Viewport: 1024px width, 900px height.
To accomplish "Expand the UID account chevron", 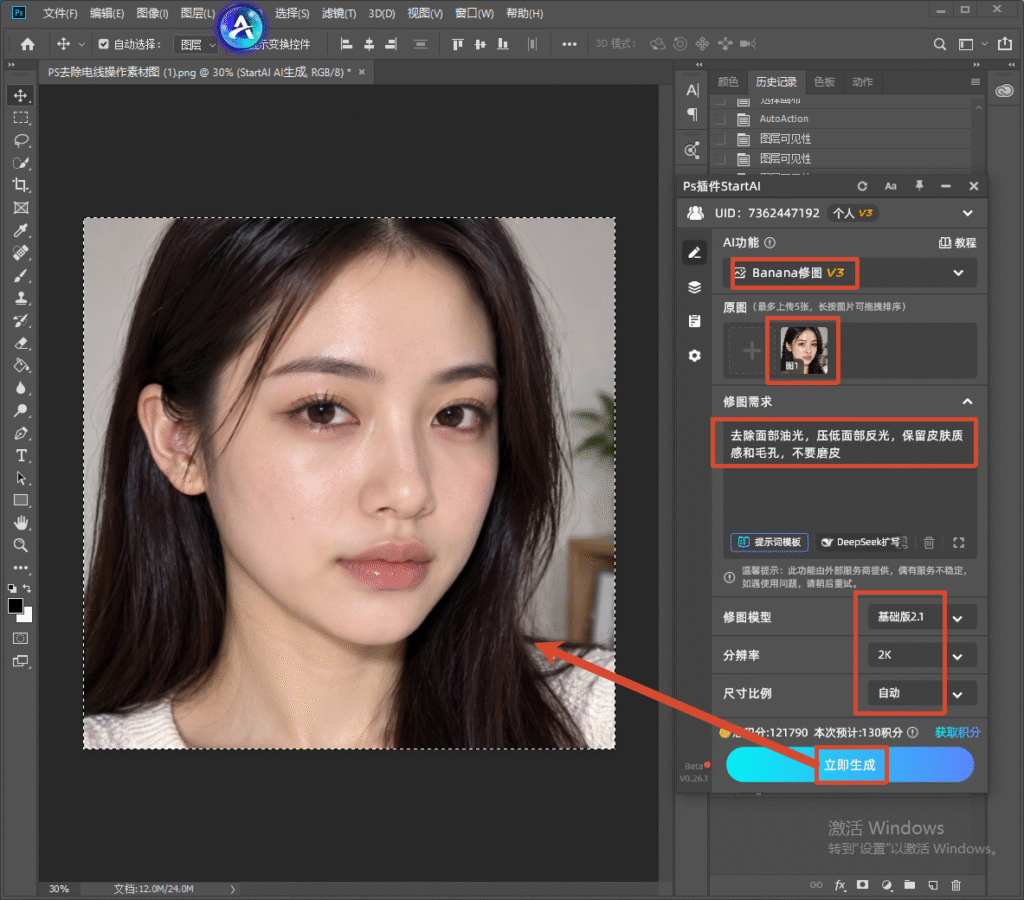I will (x=967, y=213).
